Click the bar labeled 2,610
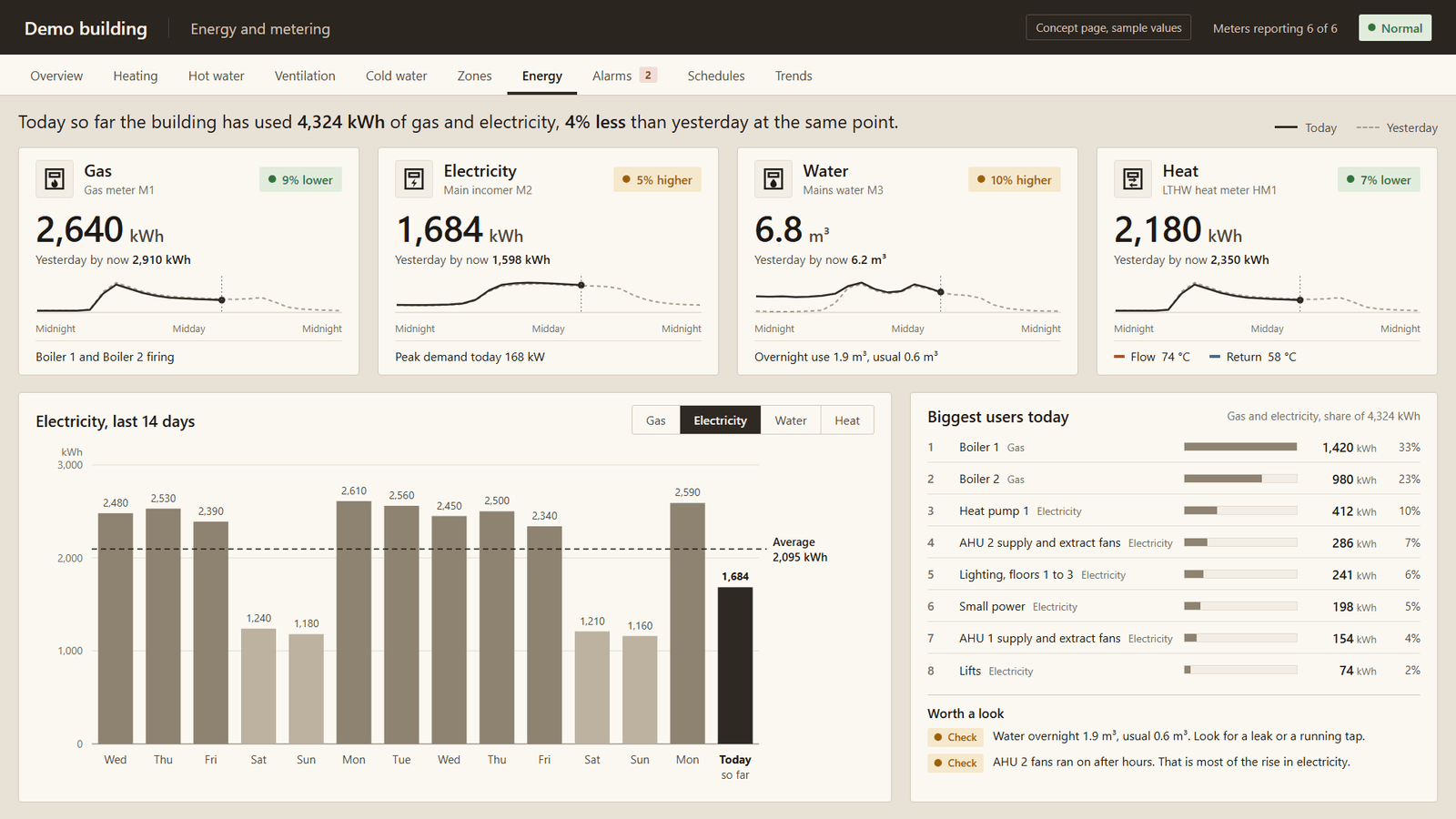The width and height of the screenshot is (1456, 819). (354, 622)
